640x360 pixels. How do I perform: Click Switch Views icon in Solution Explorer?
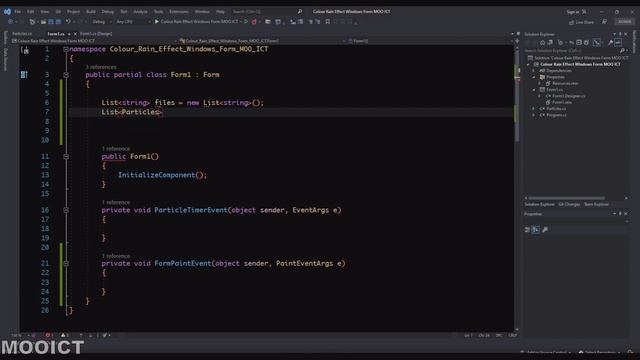pyautogui.click(x=550, y=42)
